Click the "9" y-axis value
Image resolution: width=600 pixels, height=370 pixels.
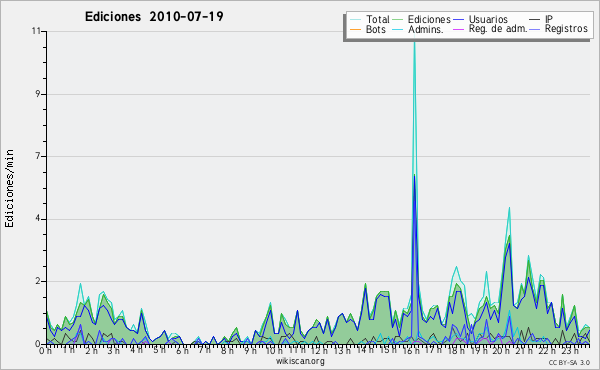[x=38, y=94]
